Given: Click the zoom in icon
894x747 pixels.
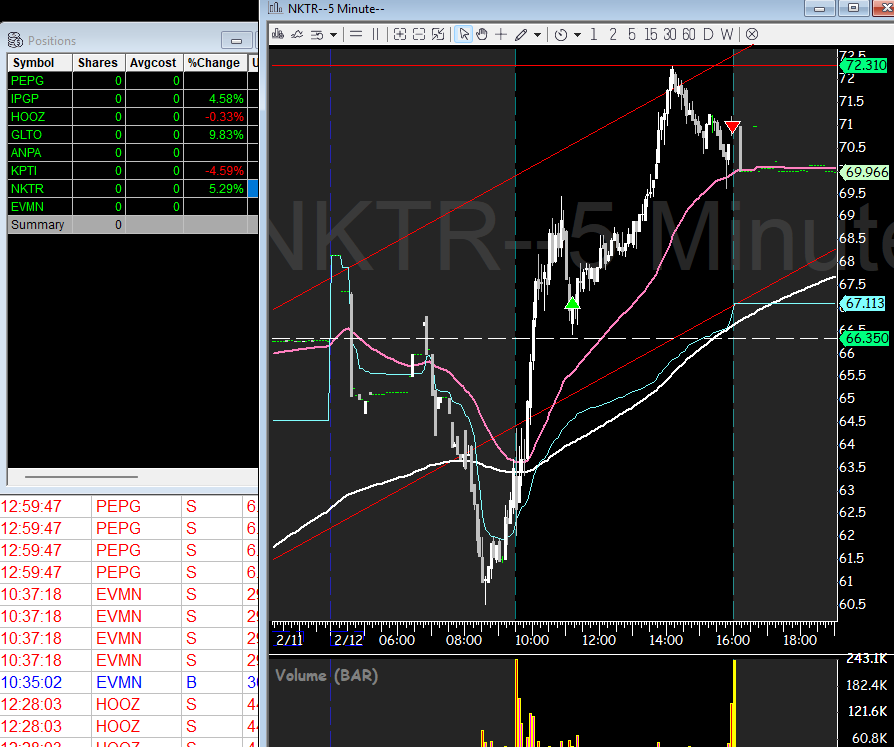Looking at the screenshot, I should pos(400,35).
